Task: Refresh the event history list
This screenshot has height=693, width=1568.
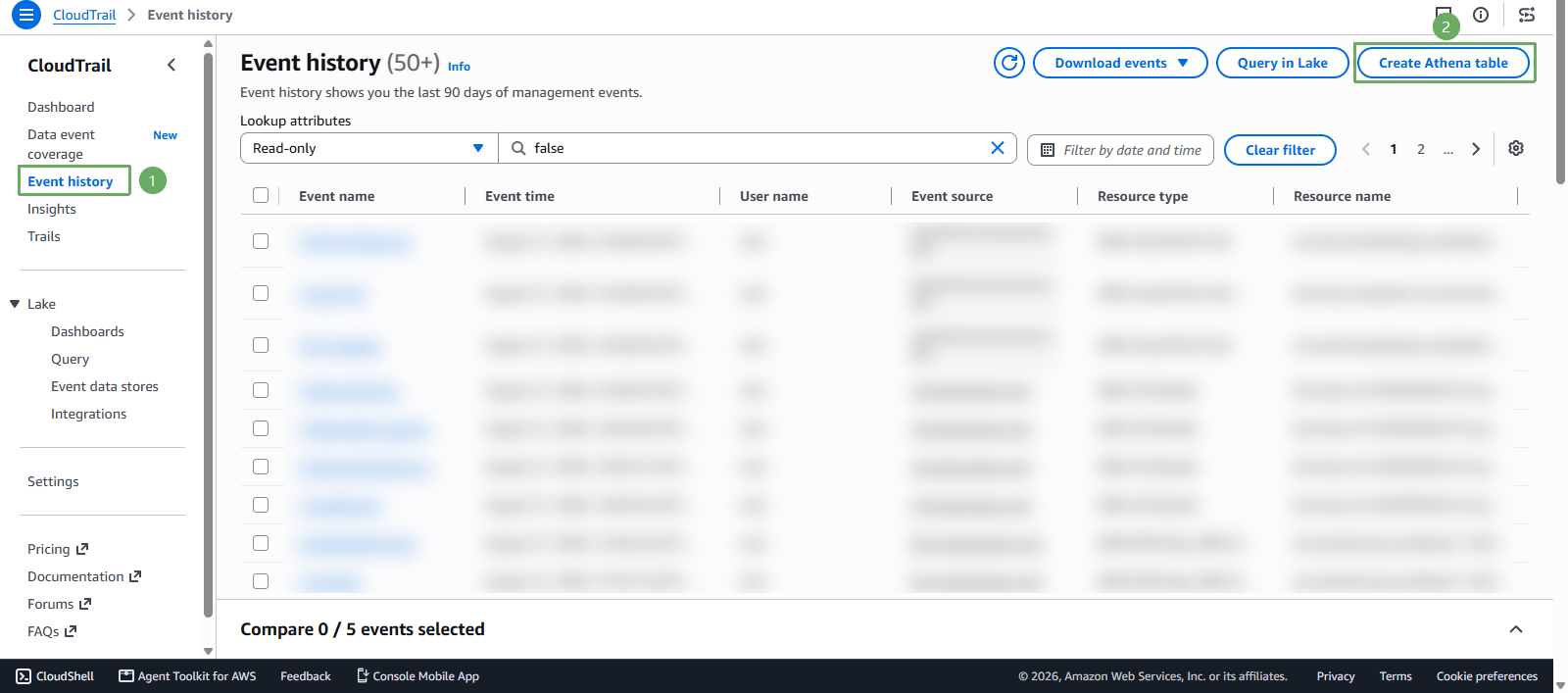Action: click(1009, 63)
